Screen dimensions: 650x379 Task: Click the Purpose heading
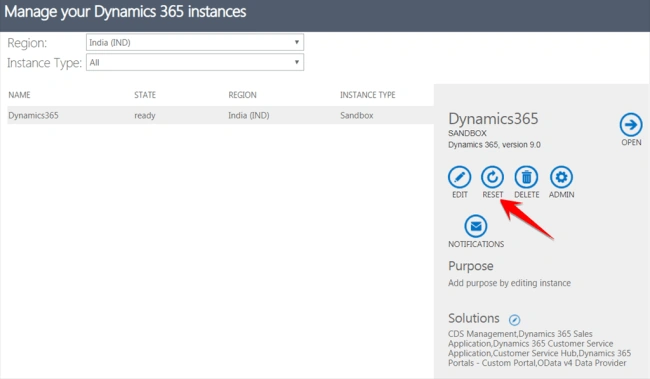[x=471, y=266]
